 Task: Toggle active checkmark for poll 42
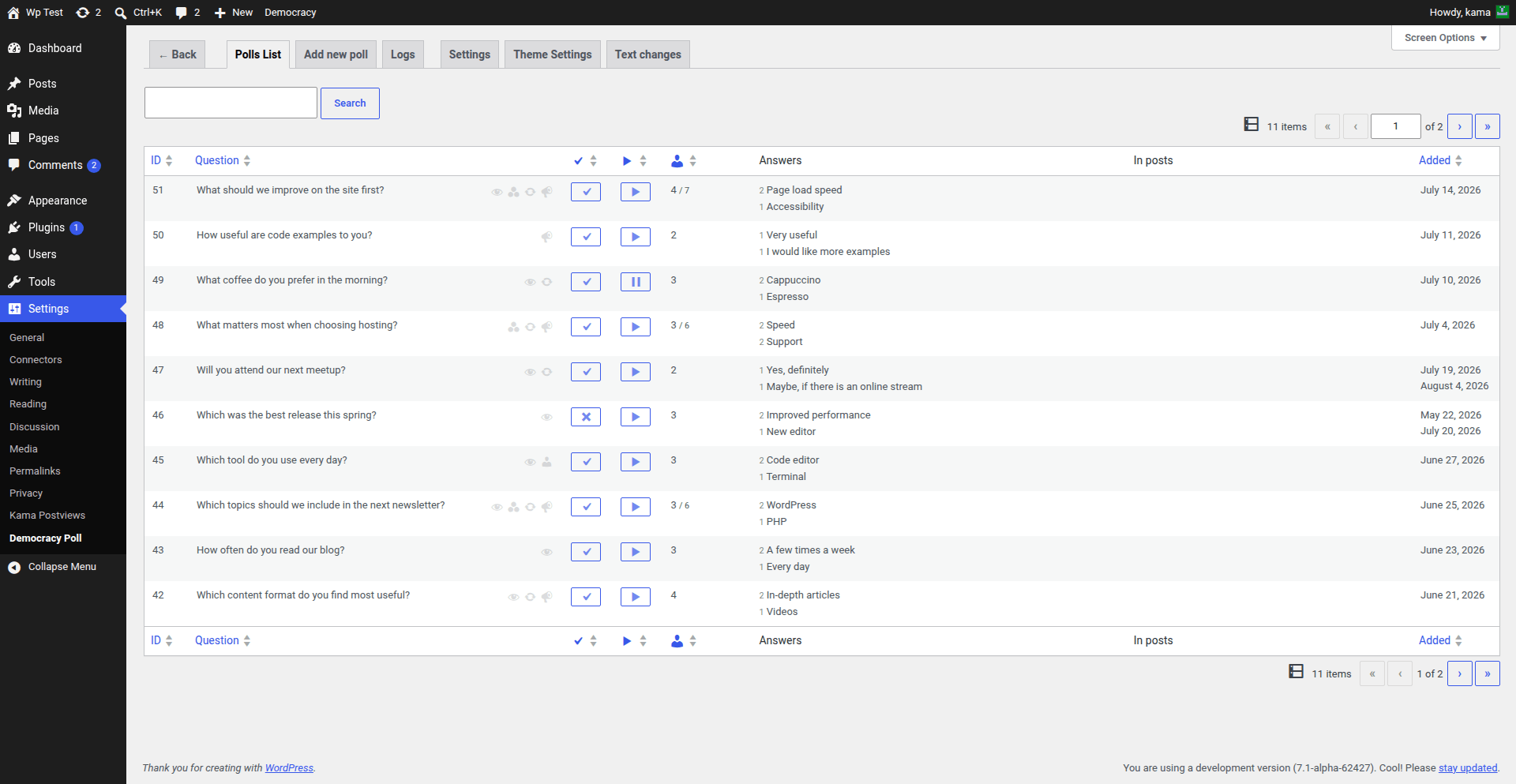pyautogui.click(x=586, y=597)
